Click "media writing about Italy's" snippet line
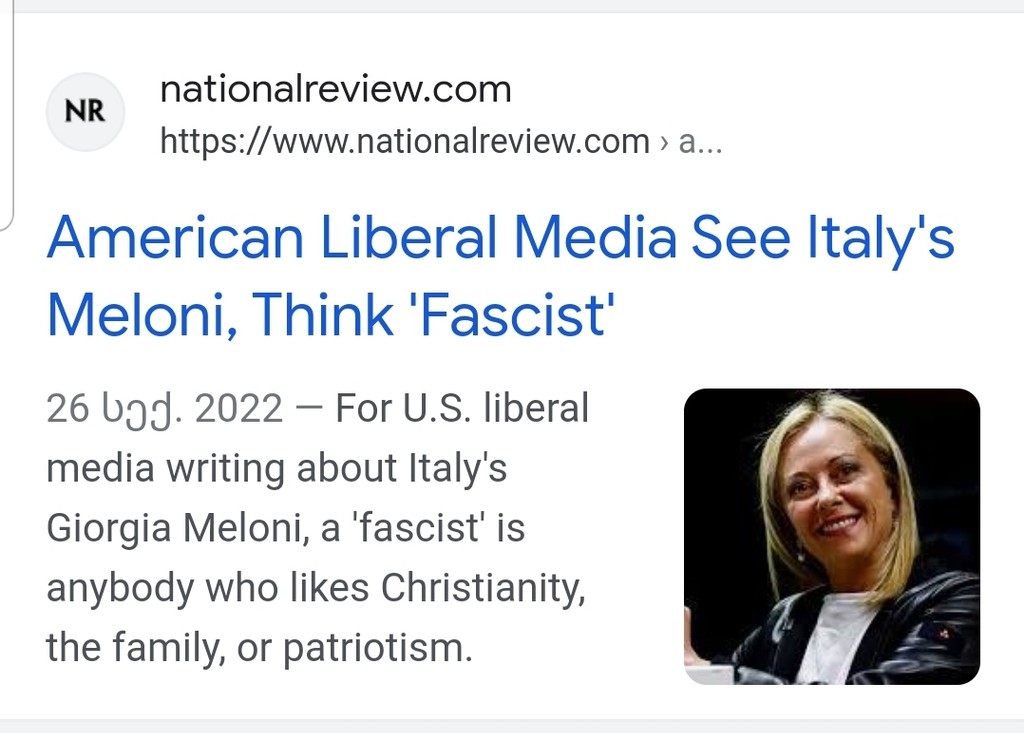This screenshot has height=733, width=1024. 277,468
